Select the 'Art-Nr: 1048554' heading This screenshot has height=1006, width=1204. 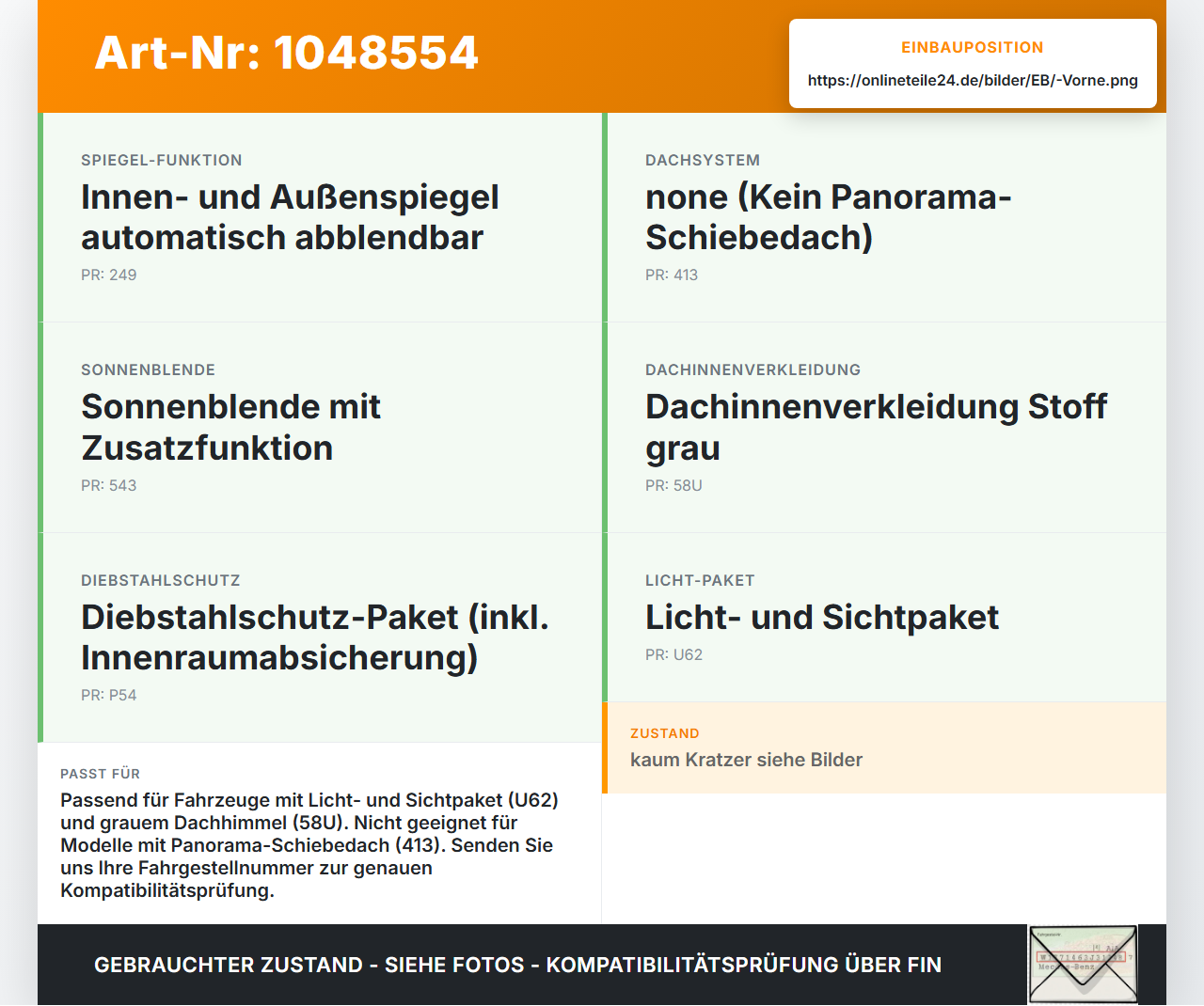coord(287,53)
